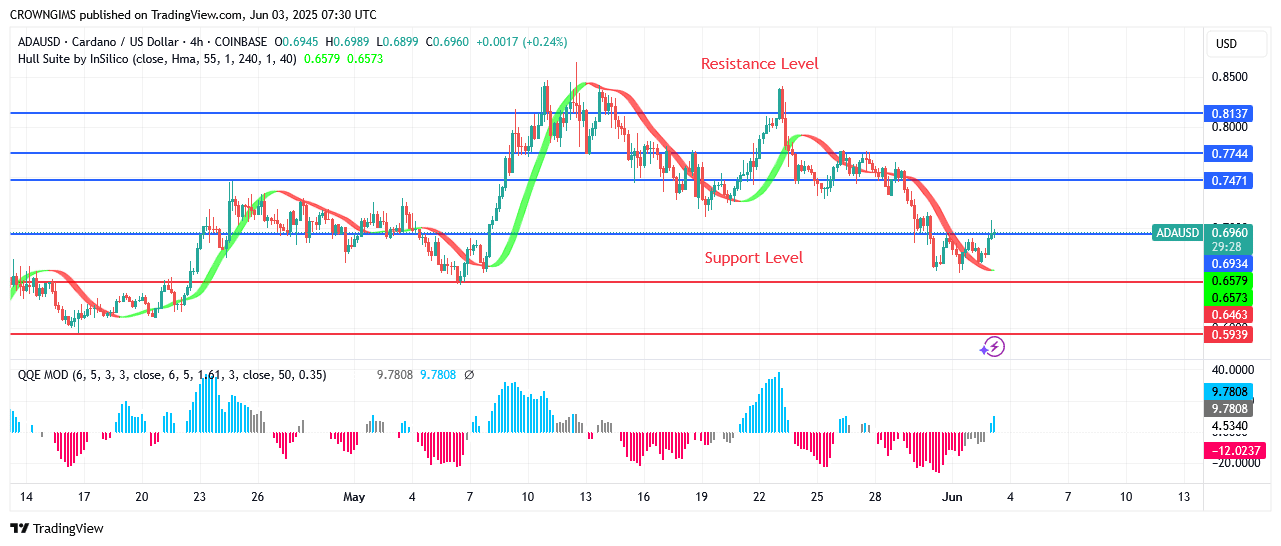
Task: Select the Hull Suite by InSilico indicator label
Action: coord(156,59)
